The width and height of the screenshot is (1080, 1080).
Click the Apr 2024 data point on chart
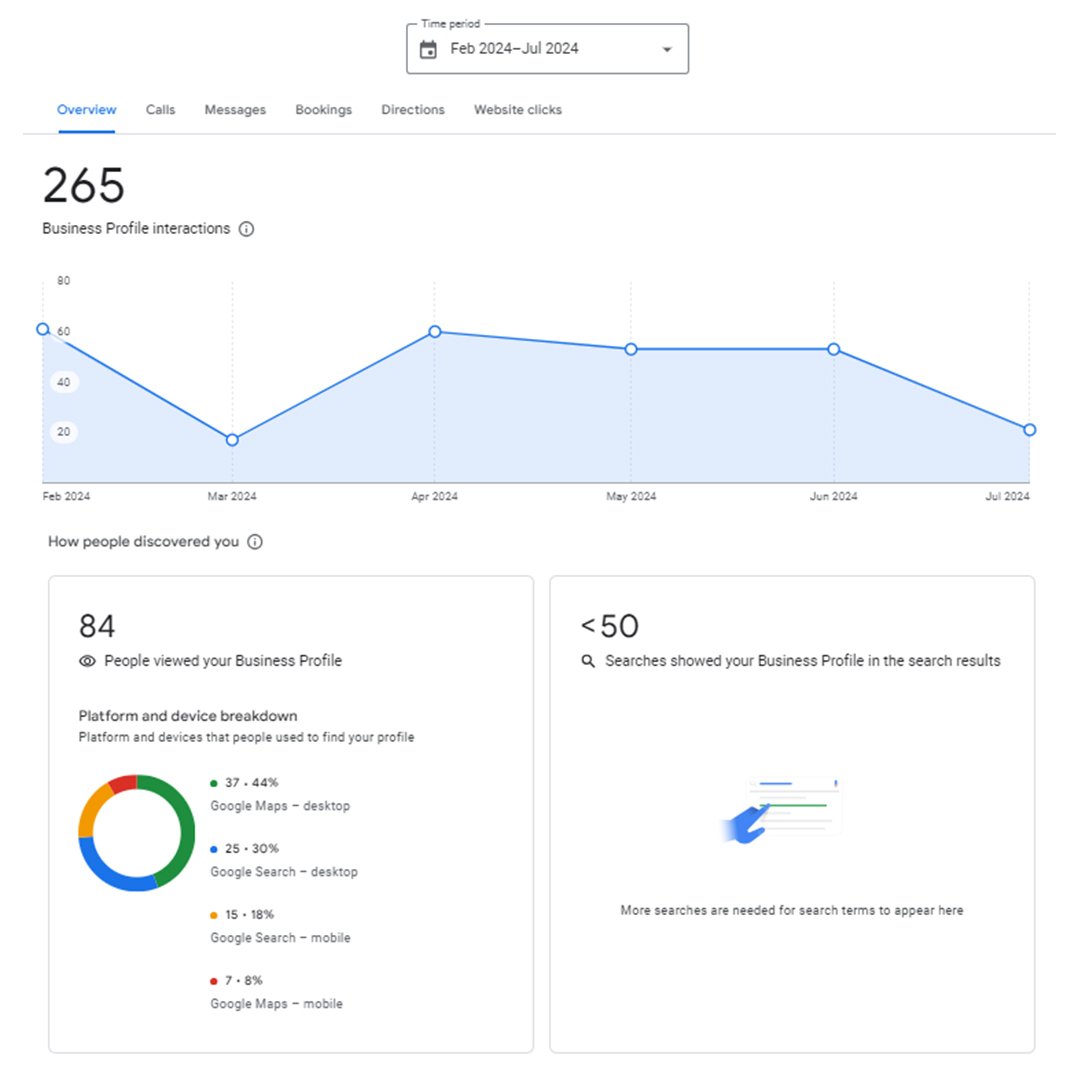pos(434,331)
